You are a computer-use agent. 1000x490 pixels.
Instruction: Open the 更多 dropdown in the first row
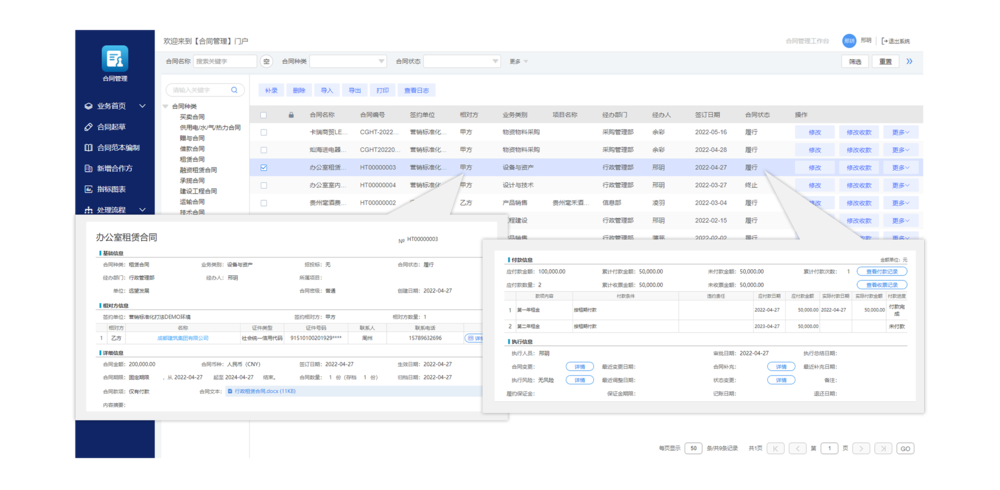pos(900,132)
